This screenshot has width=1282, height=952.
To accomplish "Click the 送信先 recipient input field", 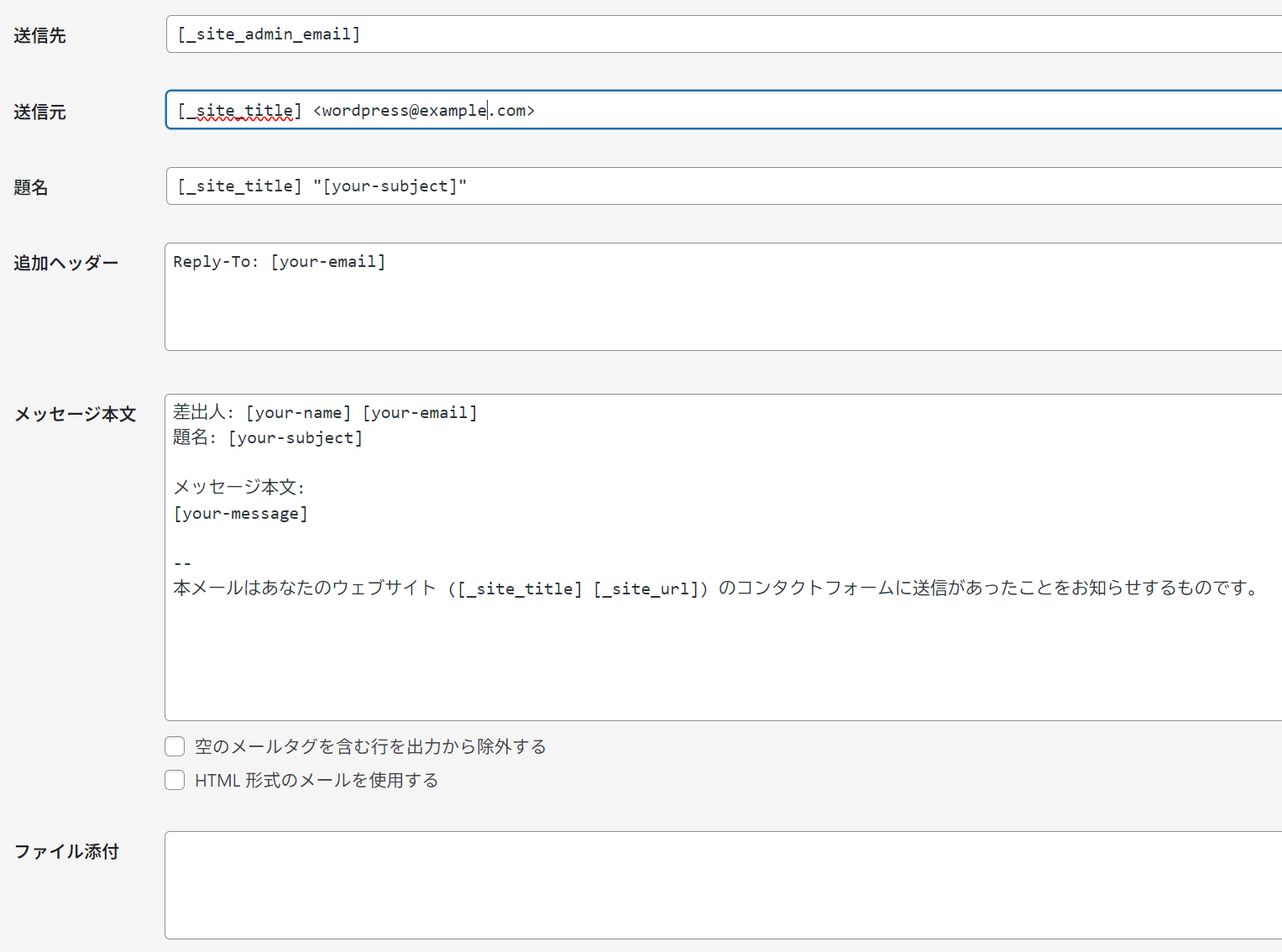I will pos(722,34).
